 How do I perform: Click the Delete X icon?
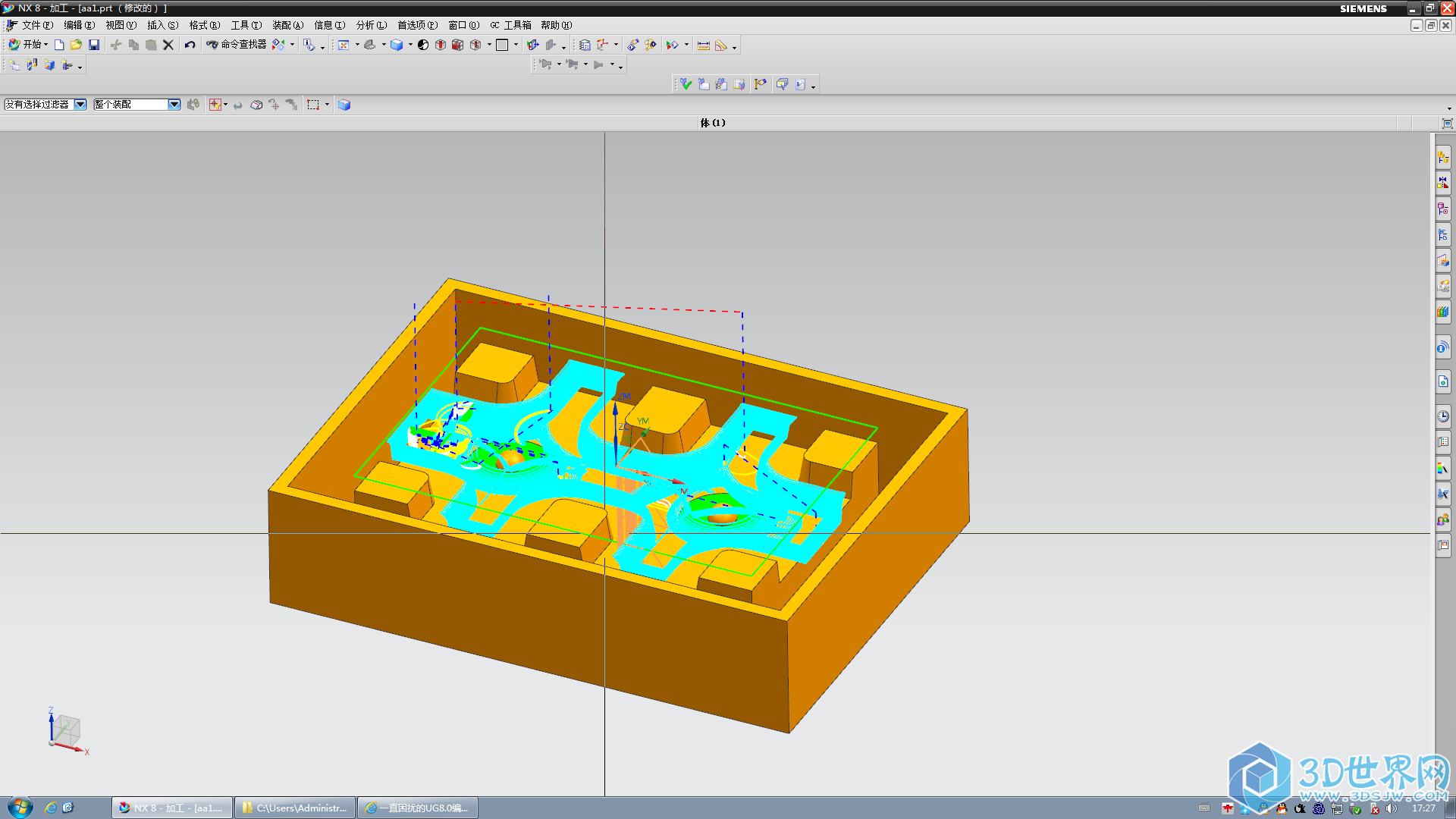click(x=168, y=45)
